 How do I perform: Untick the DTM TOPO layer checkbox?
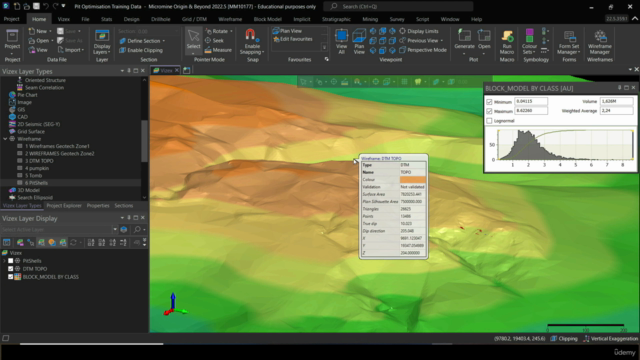click(x=11, y=269)
